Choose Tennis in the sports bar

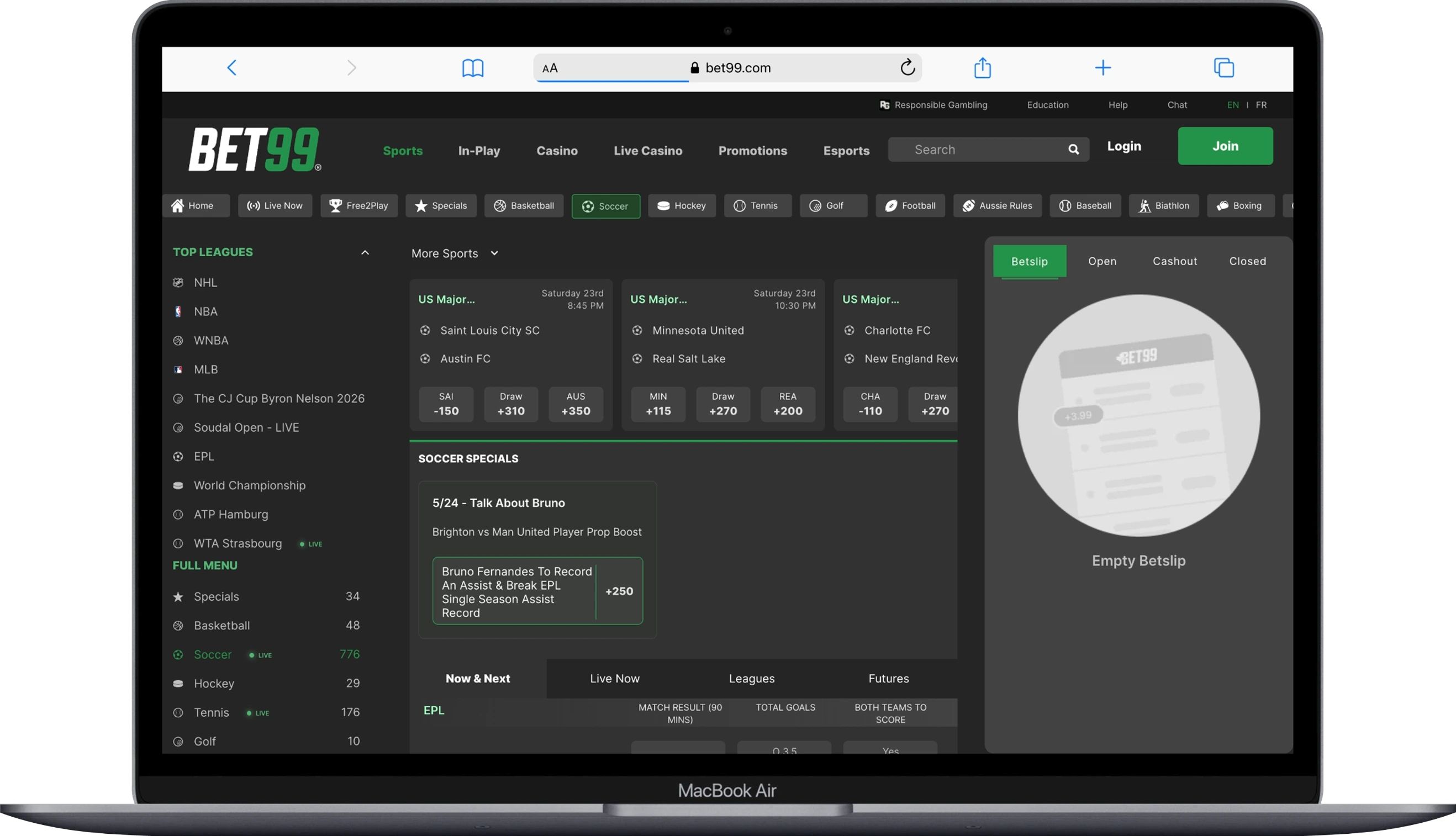[x=758, y=205]
